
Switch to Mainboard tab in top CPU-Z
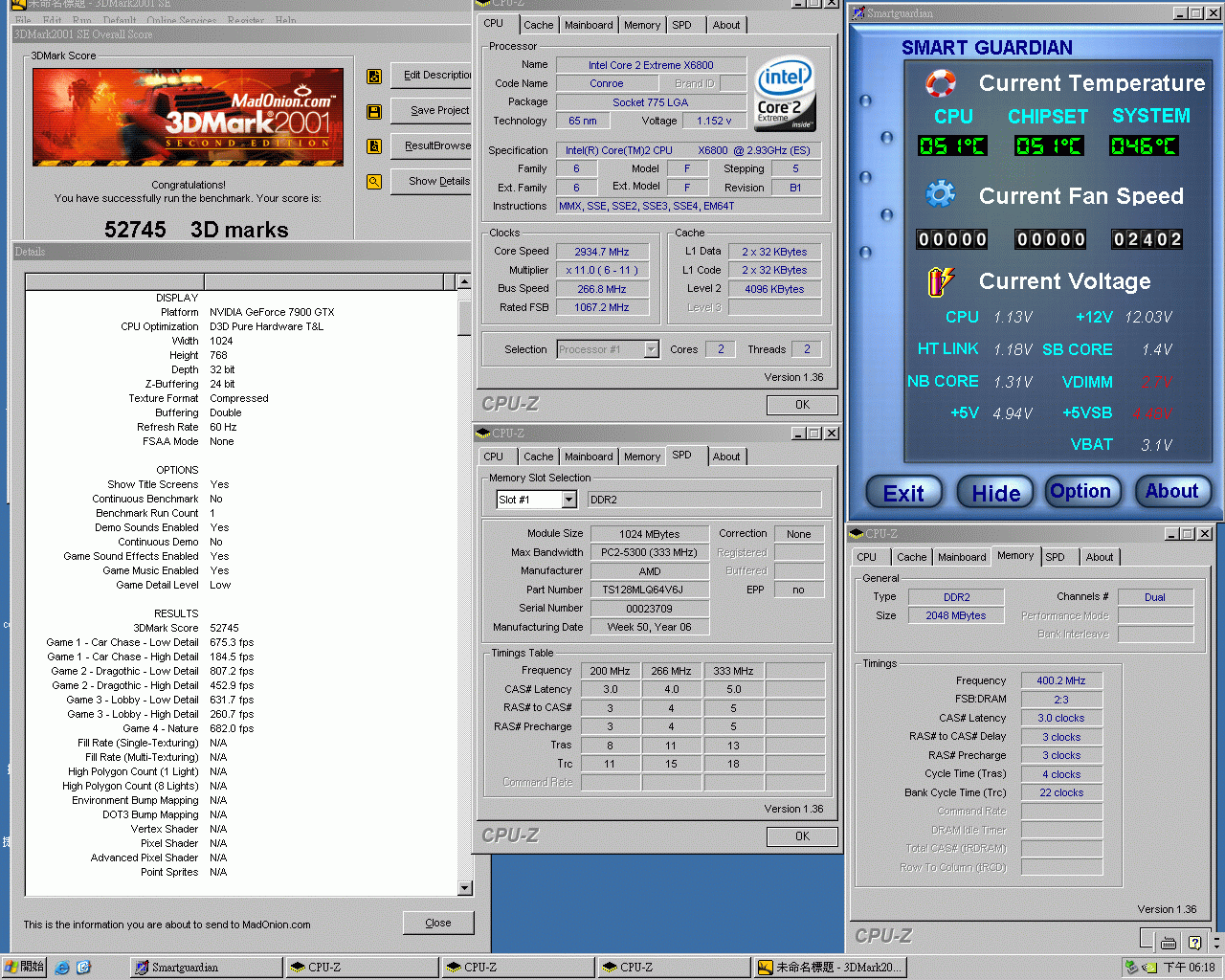(589, 25)
